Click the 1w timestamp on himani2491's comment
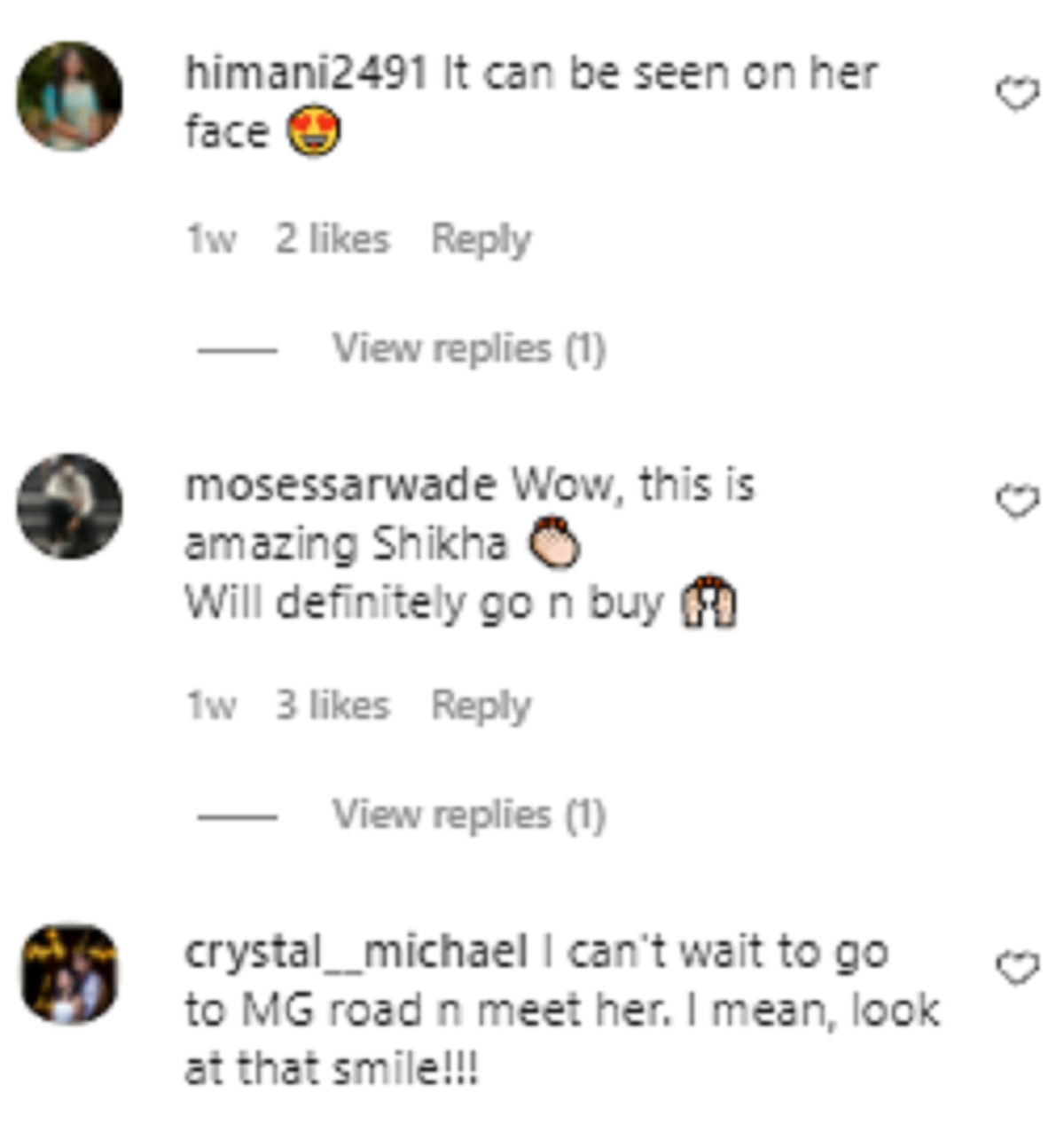 (211, 240)
